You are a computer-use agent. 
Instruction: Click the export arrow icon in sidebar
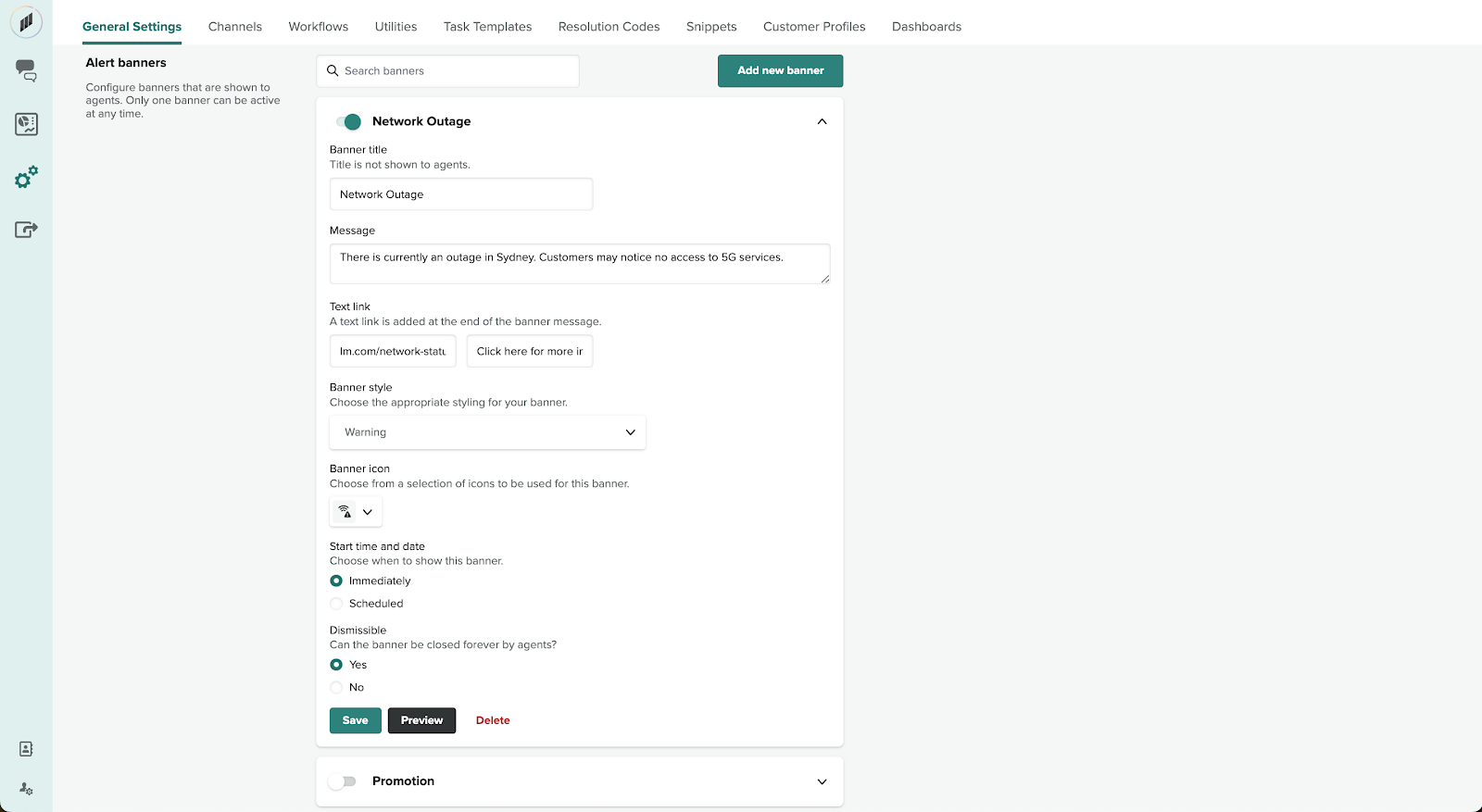(26, 230)
